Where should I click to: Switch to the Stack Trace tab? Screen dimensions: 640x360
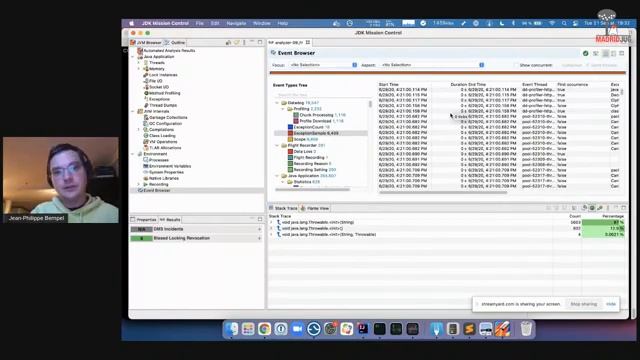[283, 208]
